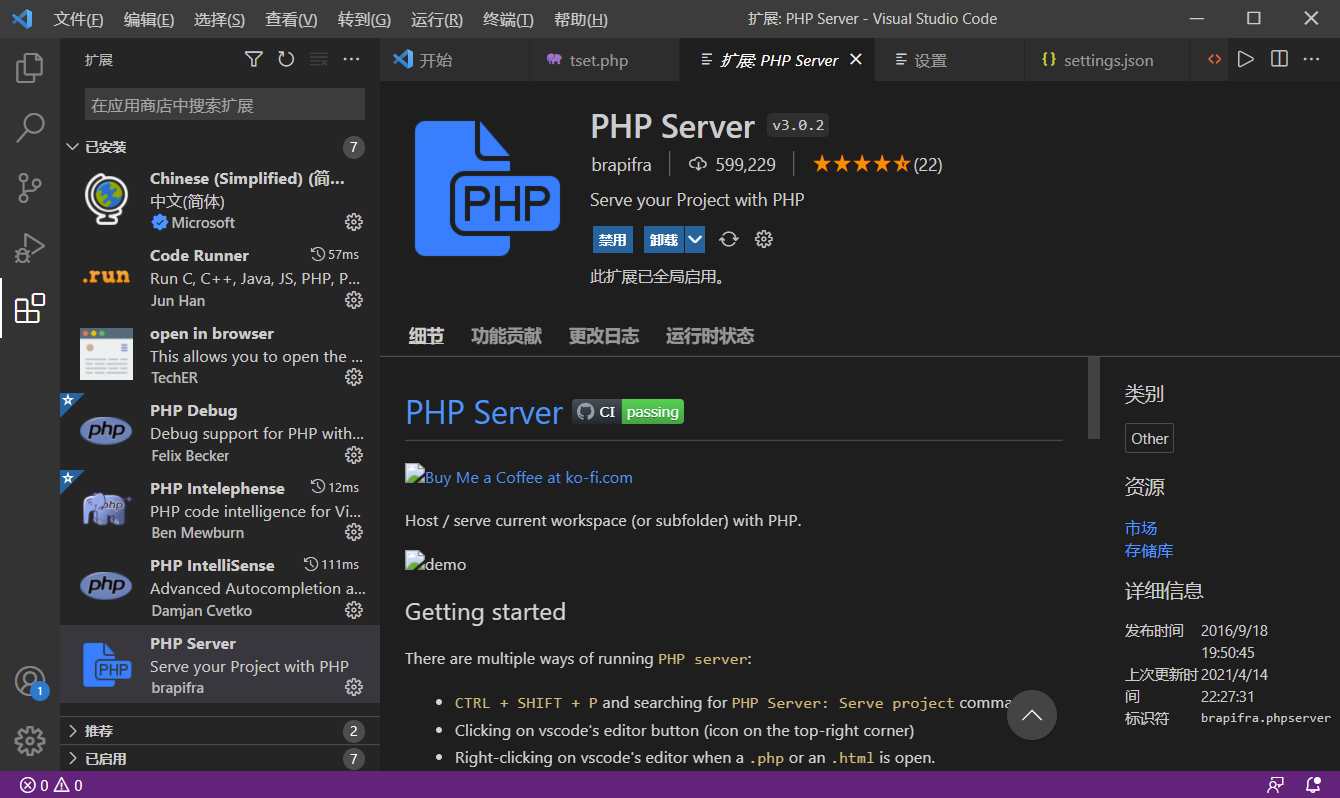
Task: Open gear menu for PHP IntelliSense
Action: (354, 609)
